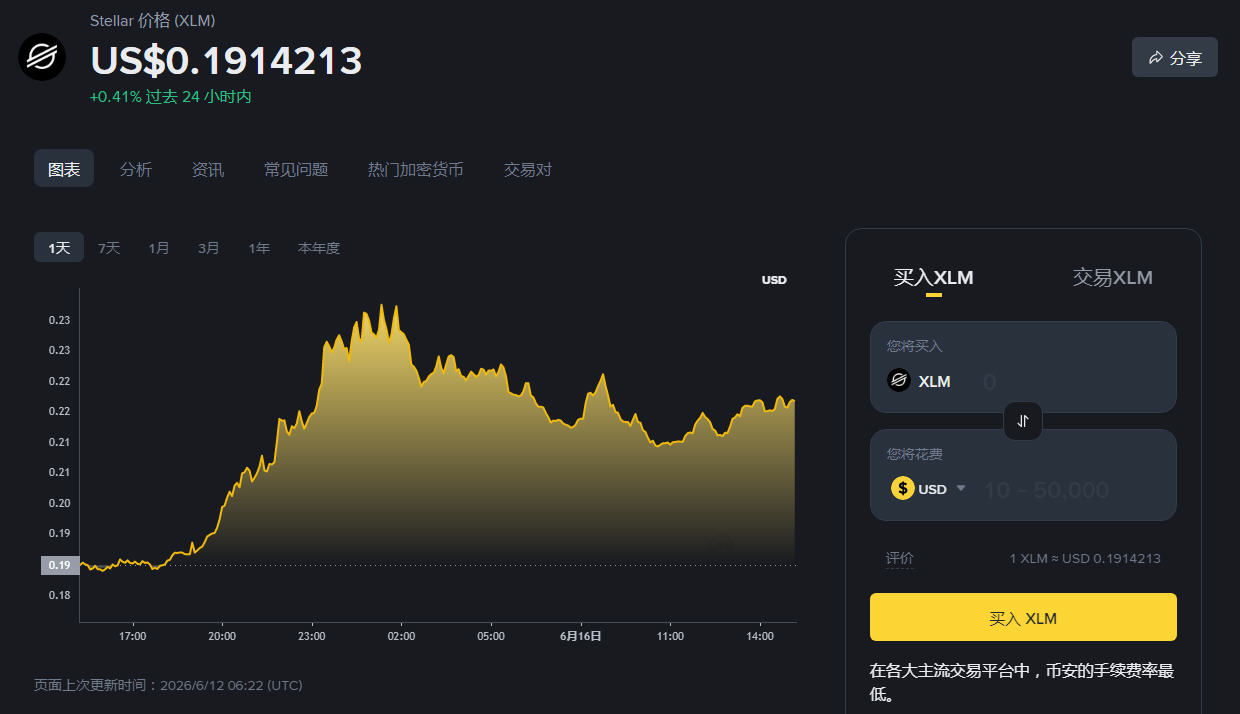The image size is (1240, 714).
Task: Open the 资讯 news tab
Action: click(208, 169)
